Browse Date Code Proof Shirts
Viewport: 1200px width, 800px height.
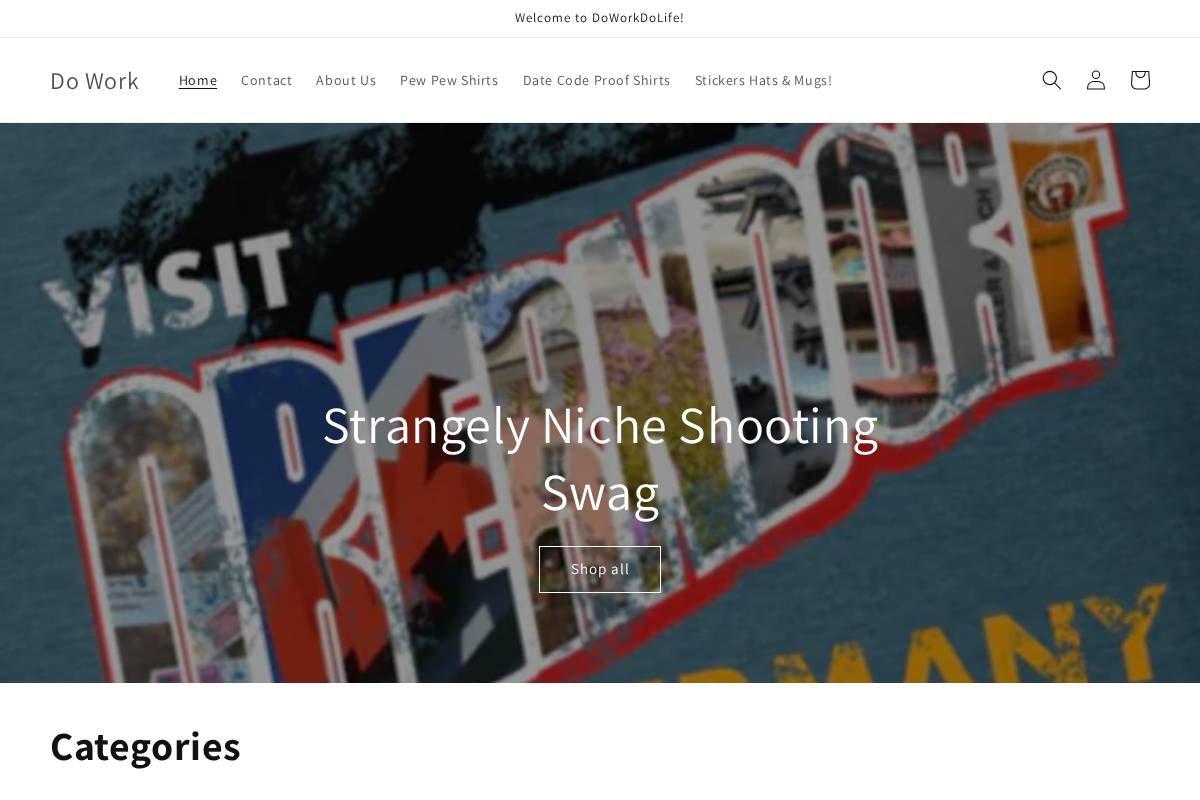tap(596, 80)
